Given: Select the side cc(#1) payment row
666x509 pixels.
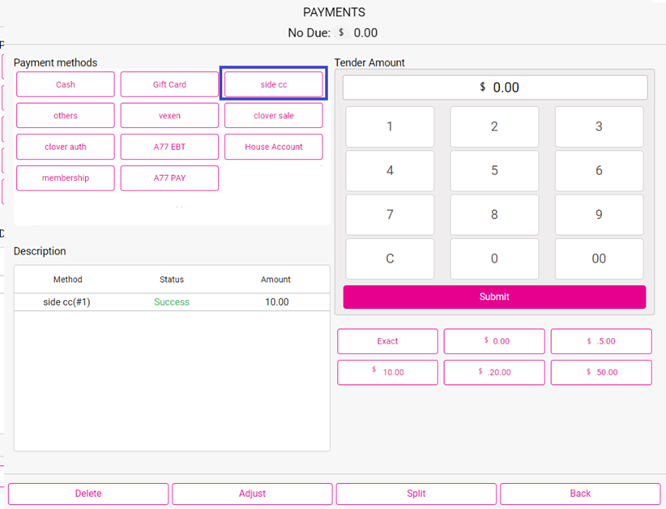Looking at the screenshot, I should pyautogui.click(x=171, y=302).
